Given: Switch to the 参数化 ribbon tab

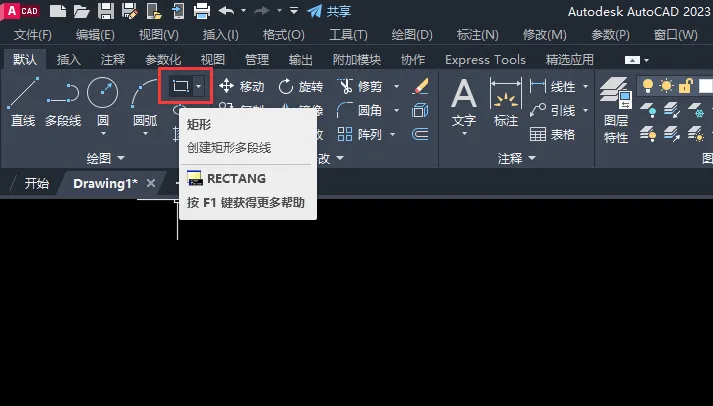Looking at the screenshot, I should [163, 60].
